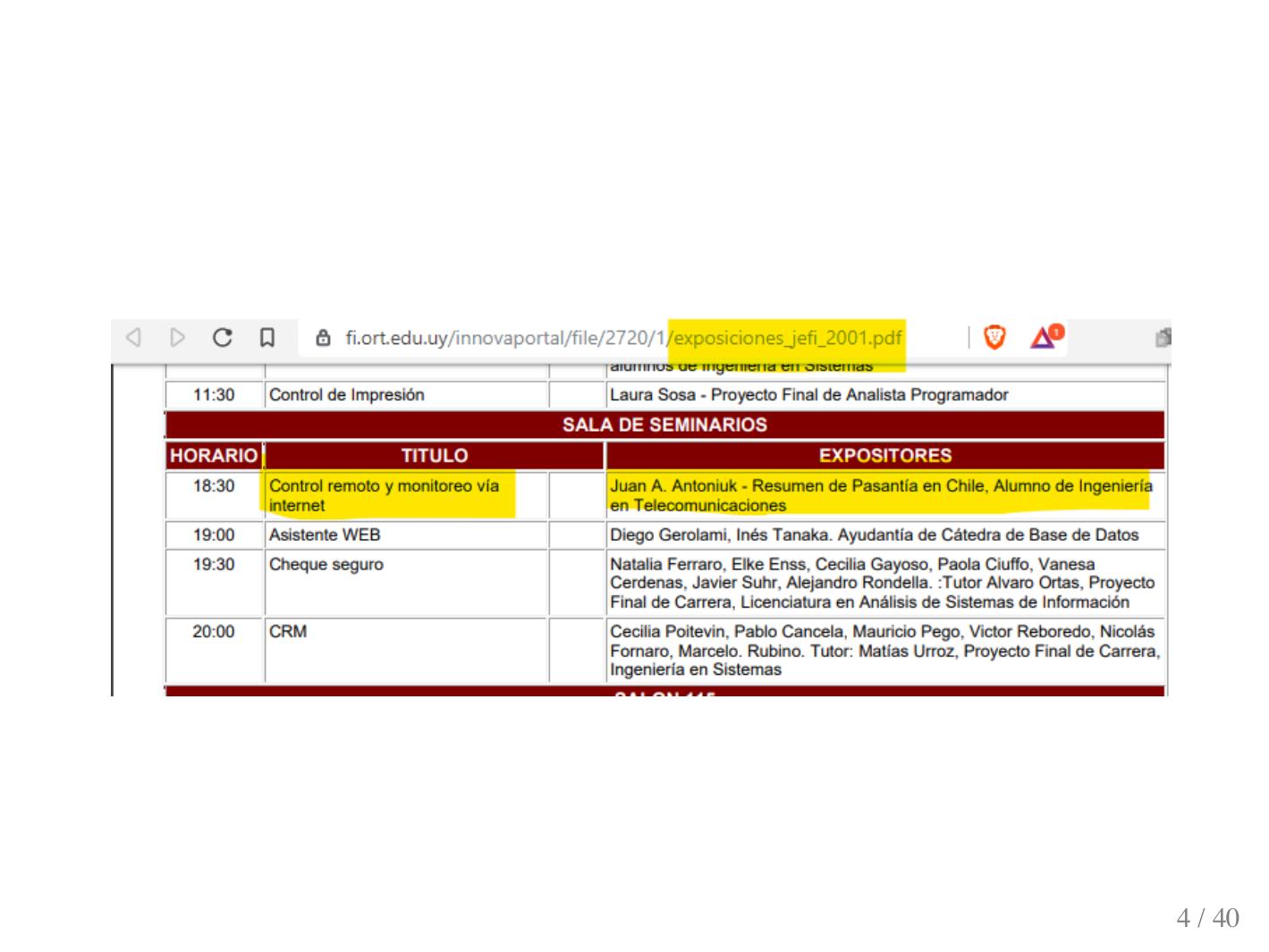Viewport: 1269px width, 952px height.
Task: Open site info via the padlock icon
Action: tap(324, 338)
